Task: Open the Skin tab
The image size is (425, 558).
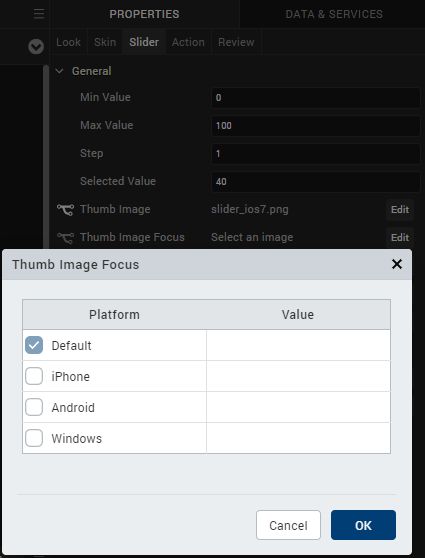Action: (x=105, y=42)
